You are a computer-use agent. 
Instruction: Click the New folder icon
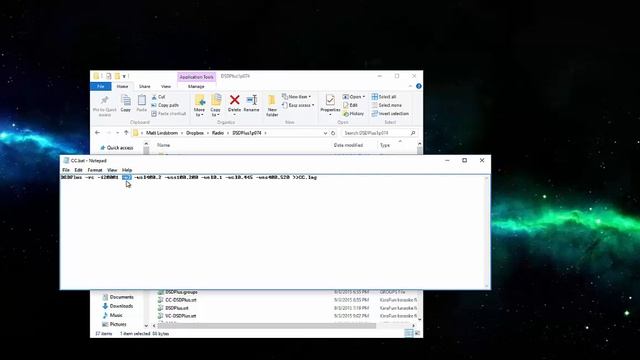pos(272,100)
